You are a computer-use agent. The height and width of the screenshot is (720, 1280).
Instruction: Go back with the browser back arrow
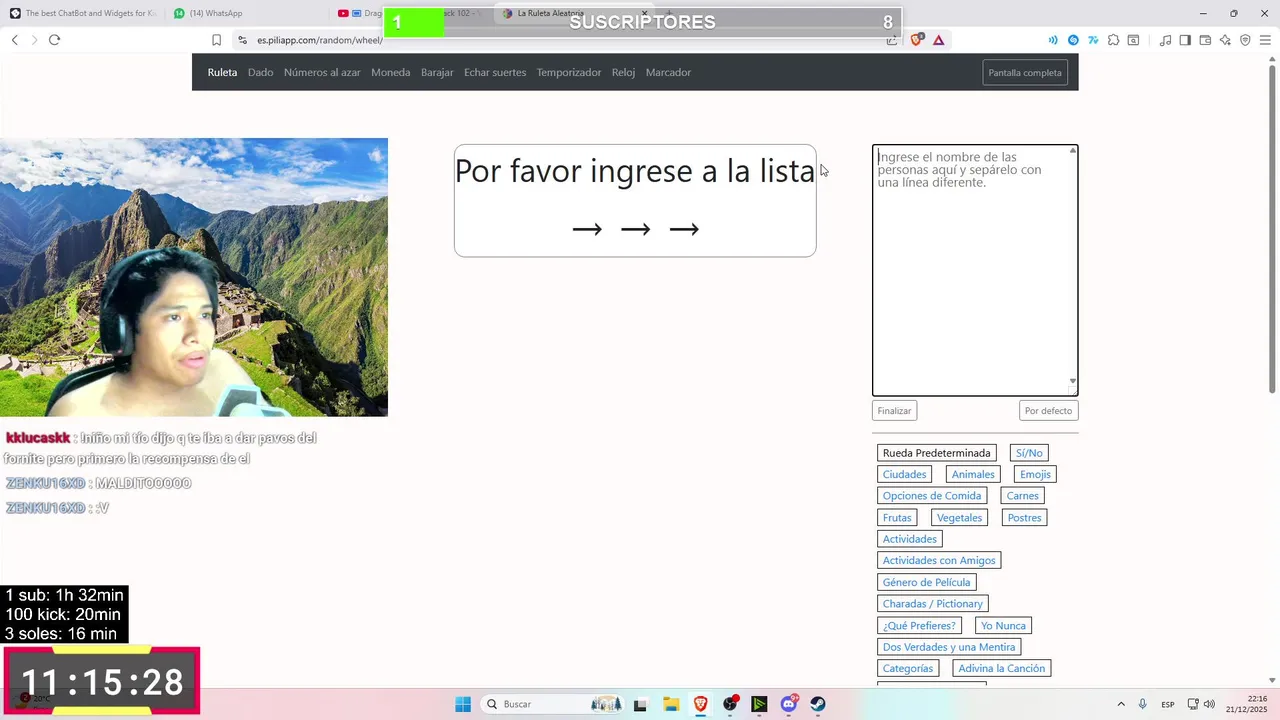(14, 40)
